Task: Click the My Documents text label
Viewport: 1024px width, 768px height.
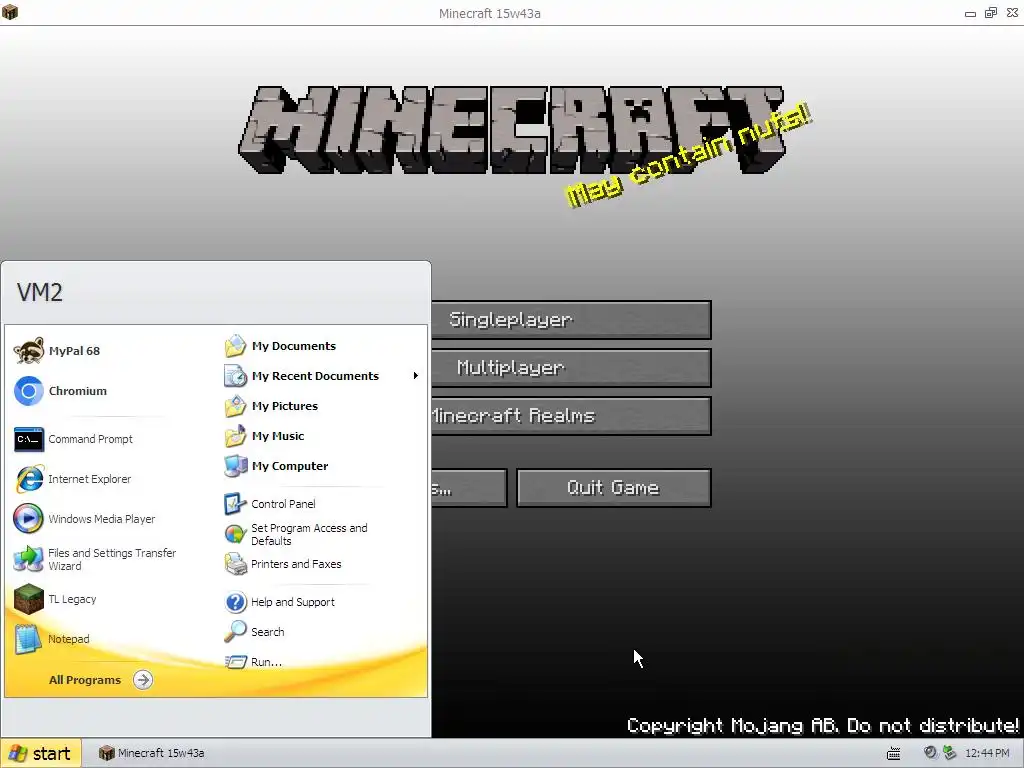Action: click(294, 345)
